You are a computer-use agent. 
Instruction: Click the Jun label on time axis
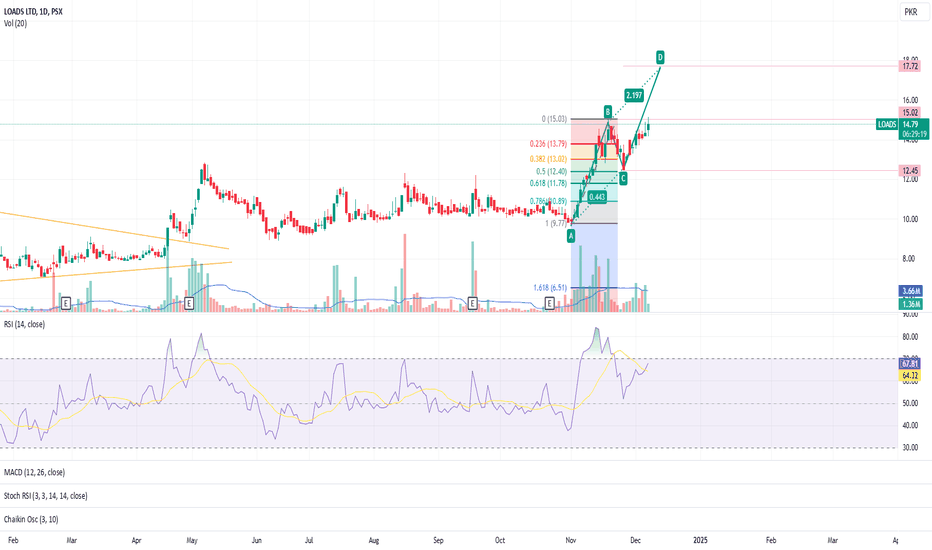[257, 540]
